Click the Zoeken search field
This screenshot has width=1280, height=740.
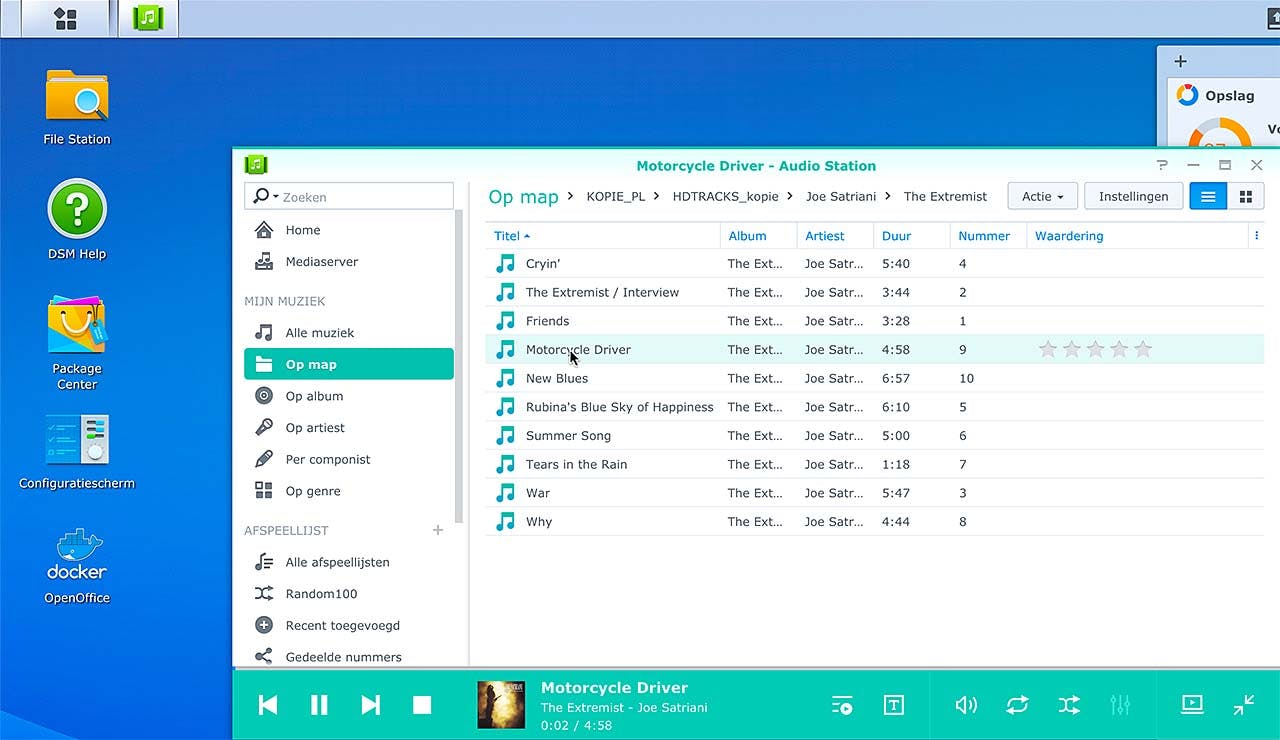pos(349,196)
